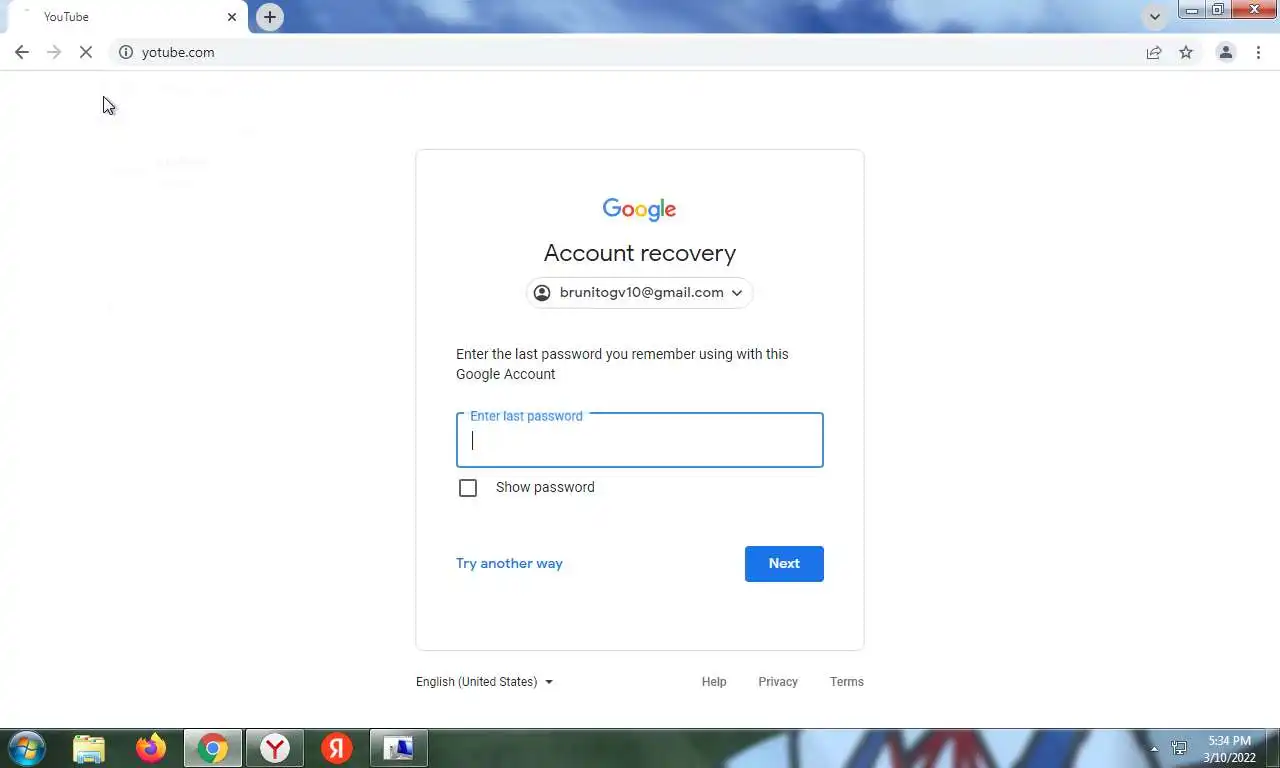Open the Privacy link

click(x=778, y=682)
